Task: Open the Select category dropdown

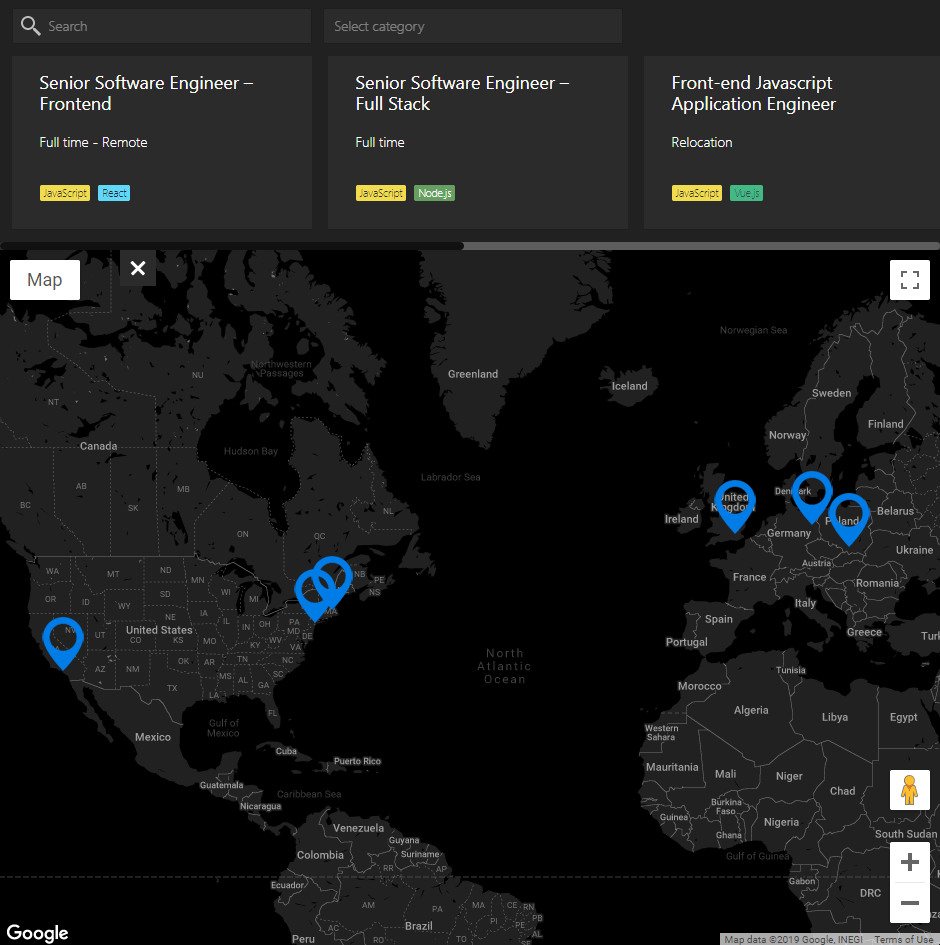Action: click(473, 25)
